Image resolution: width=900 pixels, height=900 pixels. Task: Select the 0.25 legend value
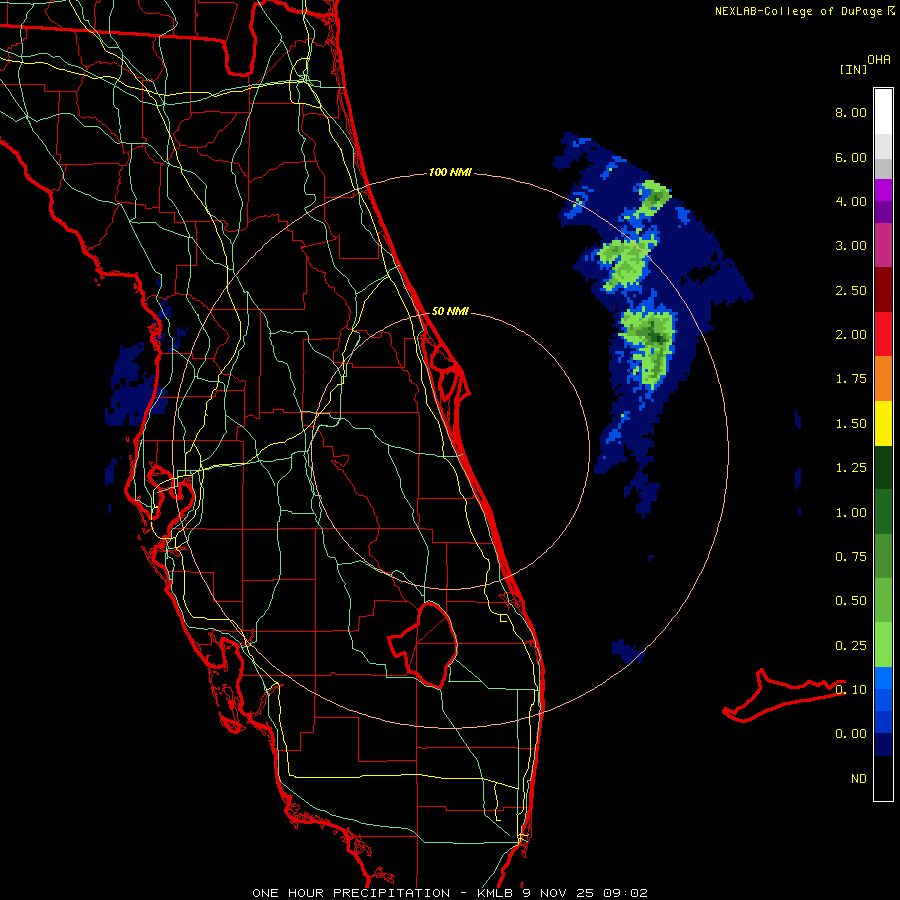pyautogui.click(x=851, y=646)
